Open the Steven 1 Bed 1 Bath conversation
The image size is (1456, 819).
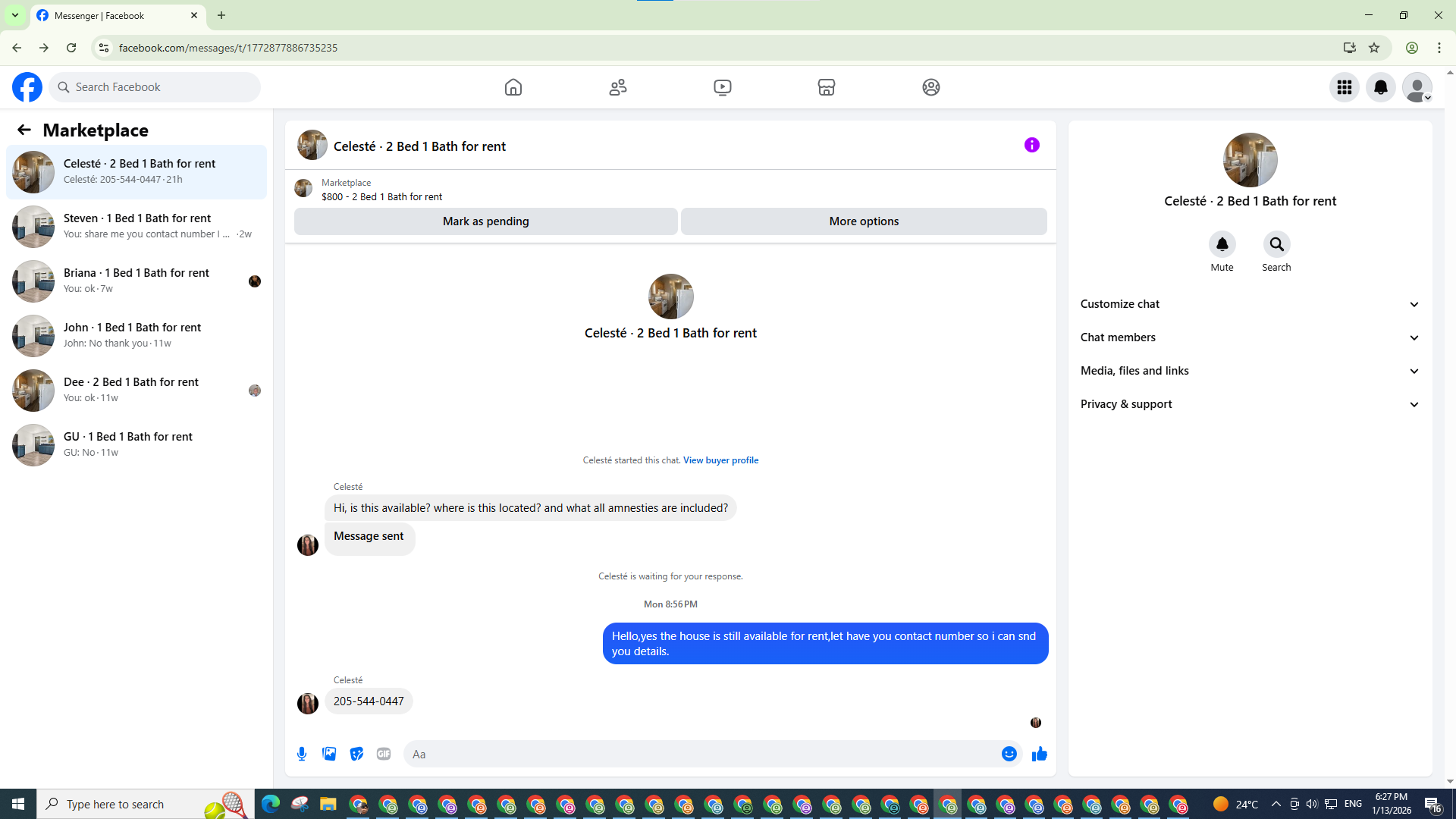pyautogui.click(x=136, y=226)
